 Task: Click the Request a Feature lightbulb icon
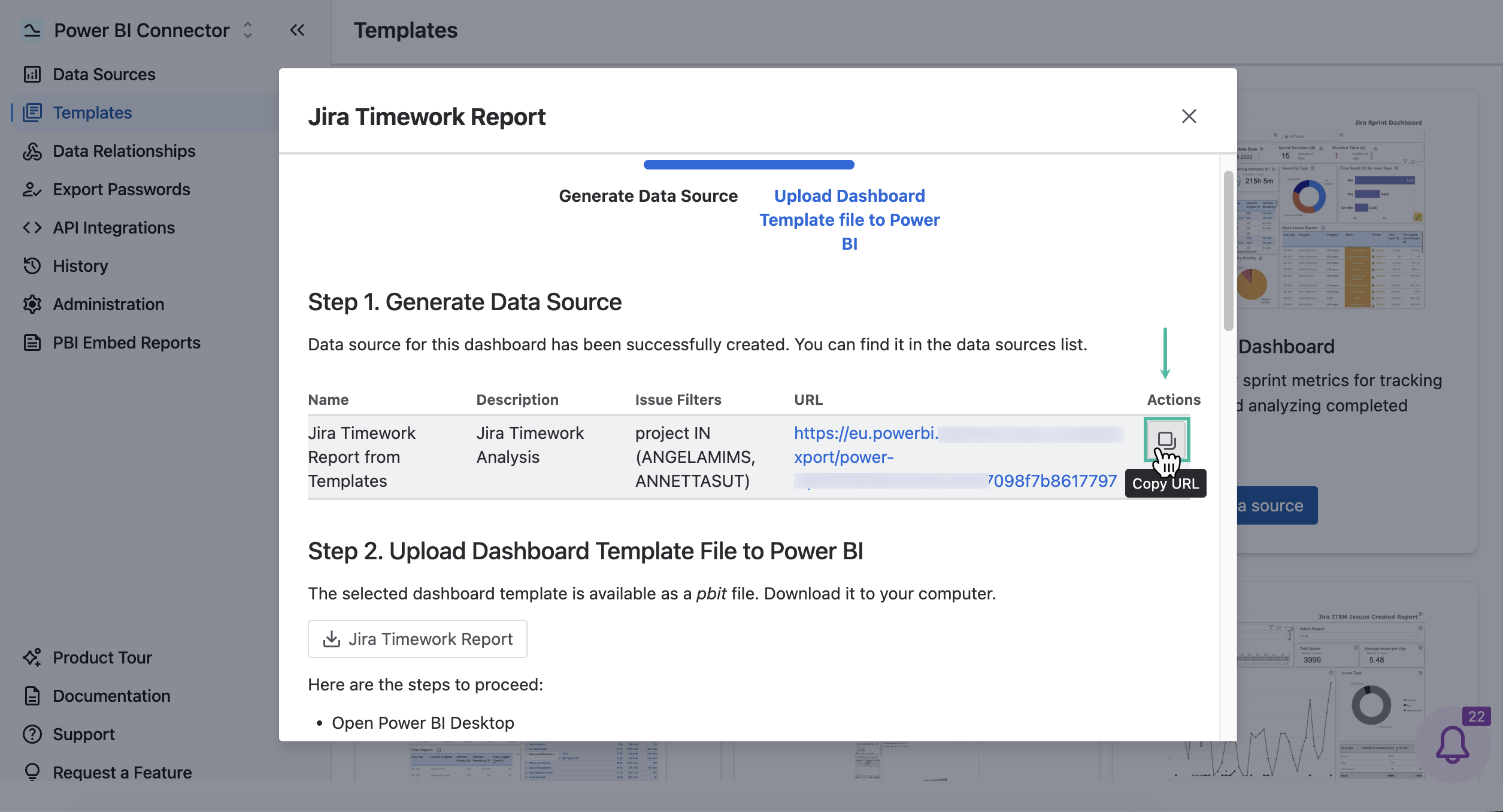point(32,771)
